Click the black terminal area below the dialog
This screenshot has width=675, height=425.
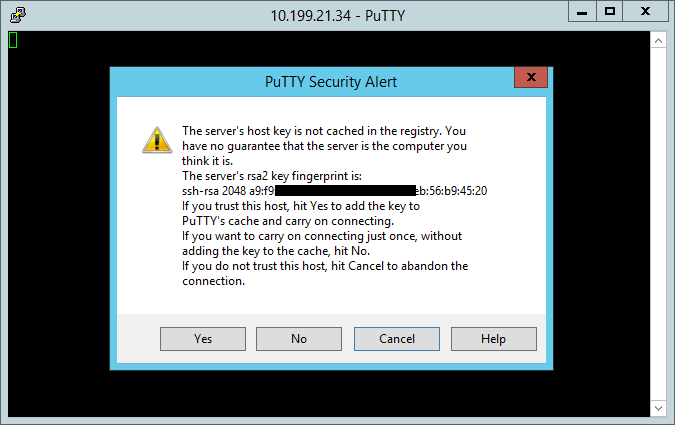coord(329,393)
